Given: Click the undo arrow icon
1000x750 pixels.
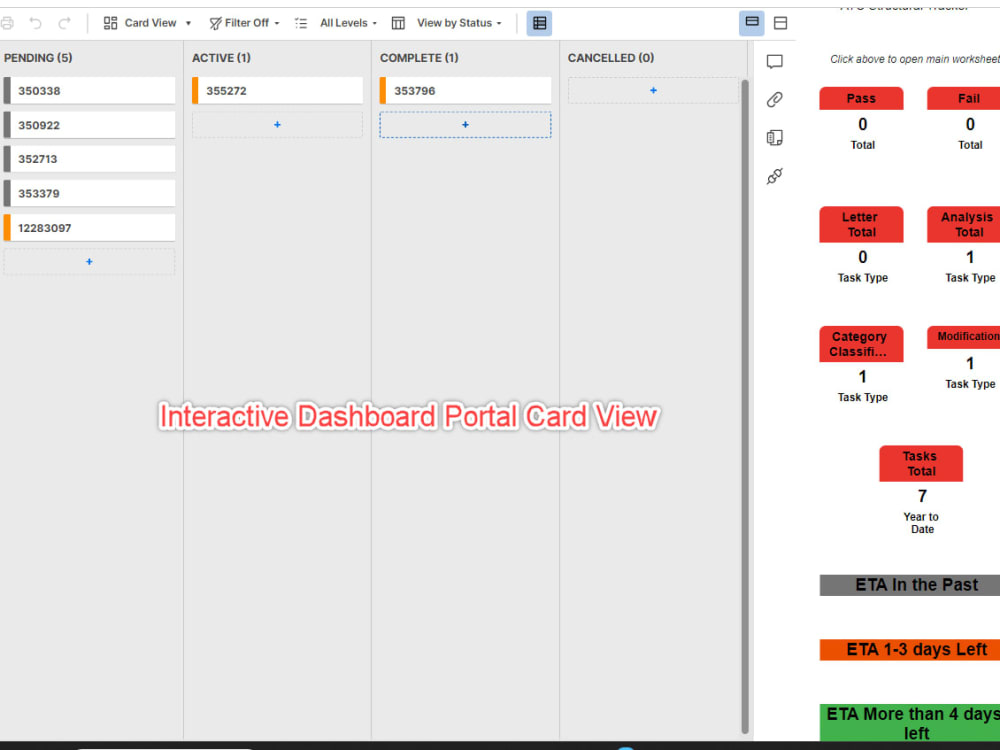Looking at the screenshot, I should [x=38, y=22].
